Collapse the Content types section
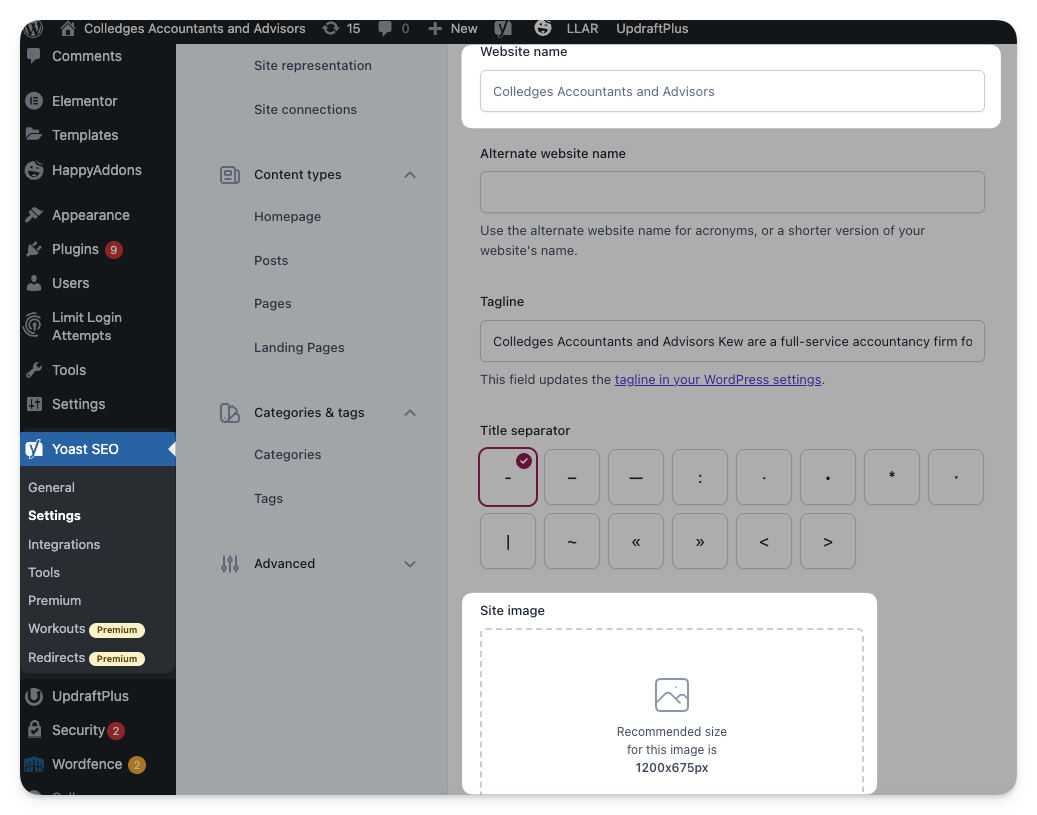1037x815 pixels. coord(409,175)
